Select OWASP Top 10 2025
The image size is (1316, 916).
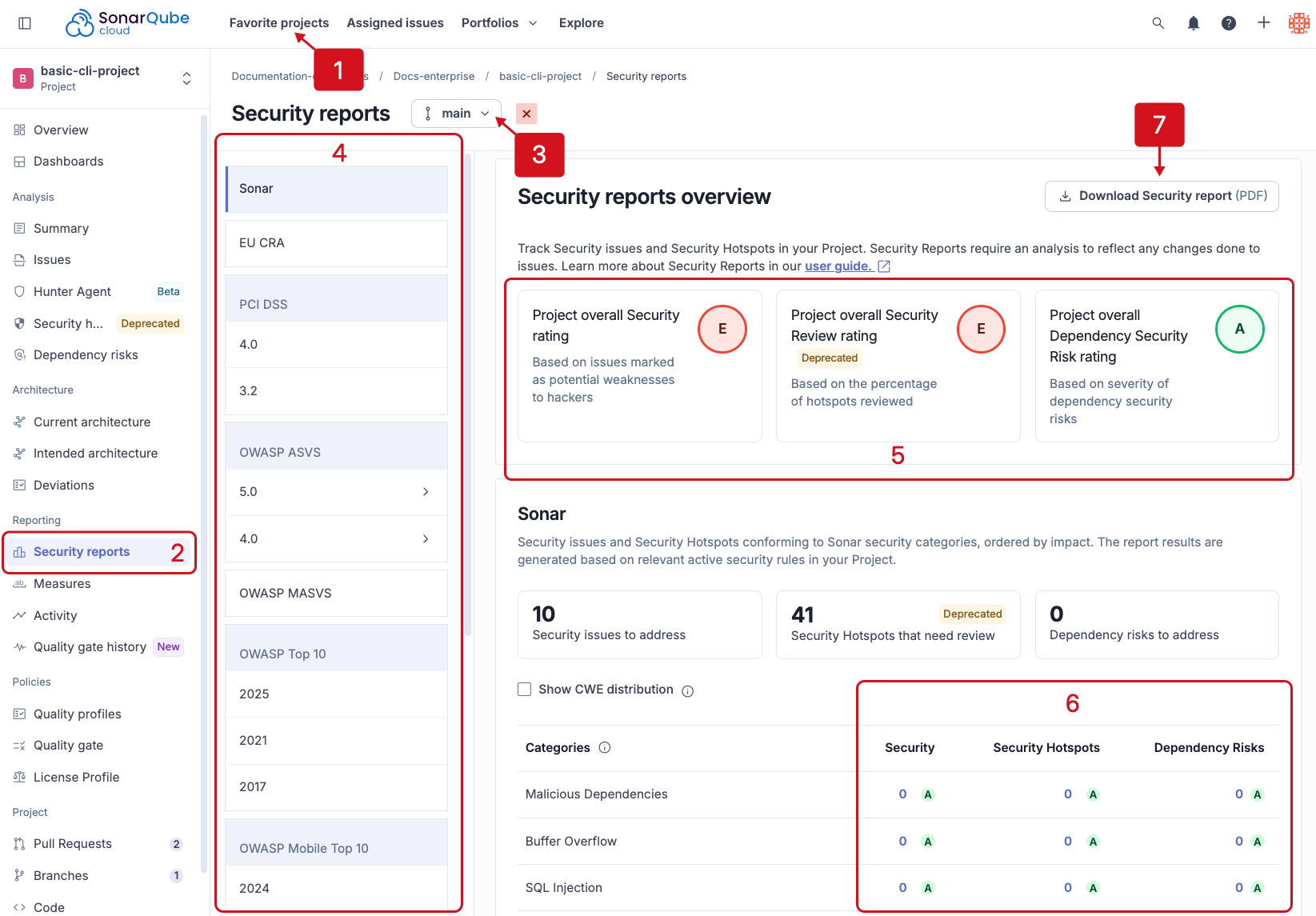(x=336, y=694)
